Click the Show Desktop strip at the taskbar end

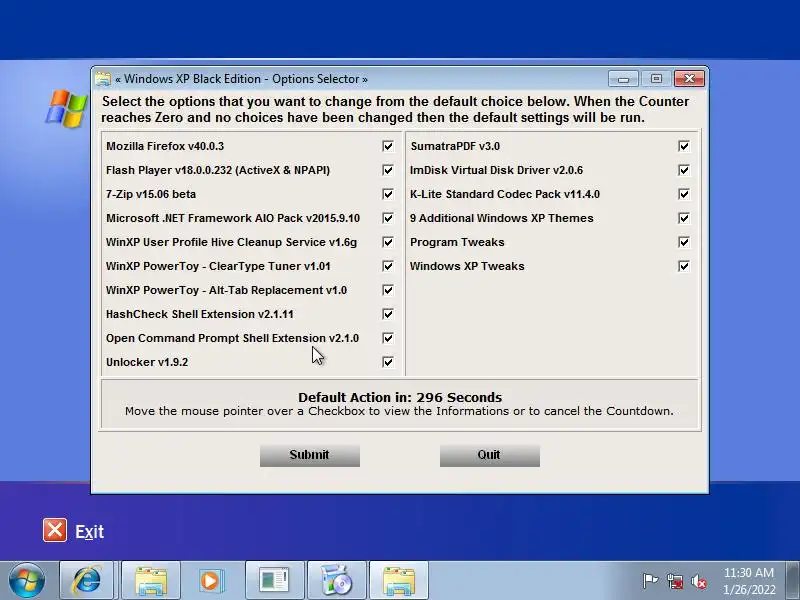pyautogui.click(x=793, y=581)
